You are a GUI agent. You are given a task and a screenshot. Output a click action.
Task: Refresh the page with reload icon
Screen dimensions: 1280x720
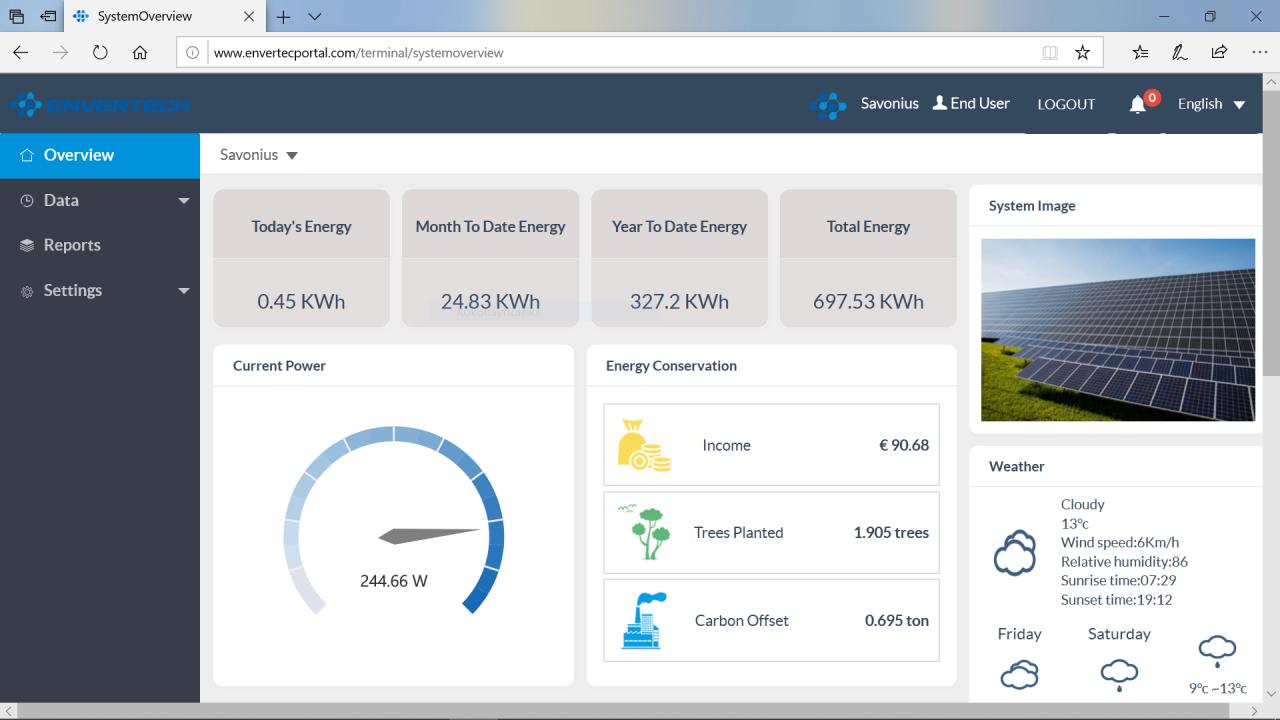click(100, 53)
